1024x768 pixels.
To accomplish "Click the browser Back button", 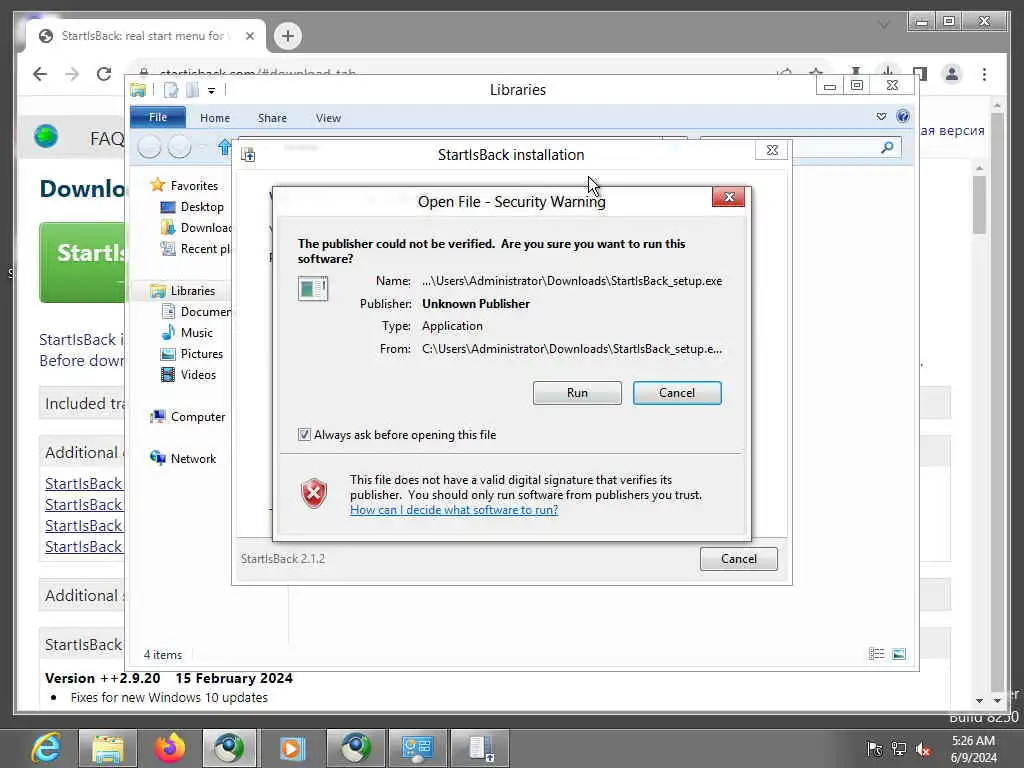I will [40, 74].
